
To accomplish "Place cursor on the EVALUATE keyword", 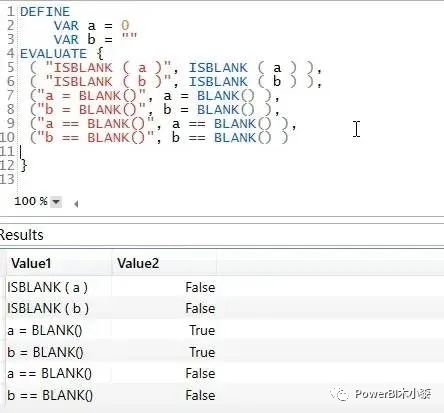I will pos(53,54).
